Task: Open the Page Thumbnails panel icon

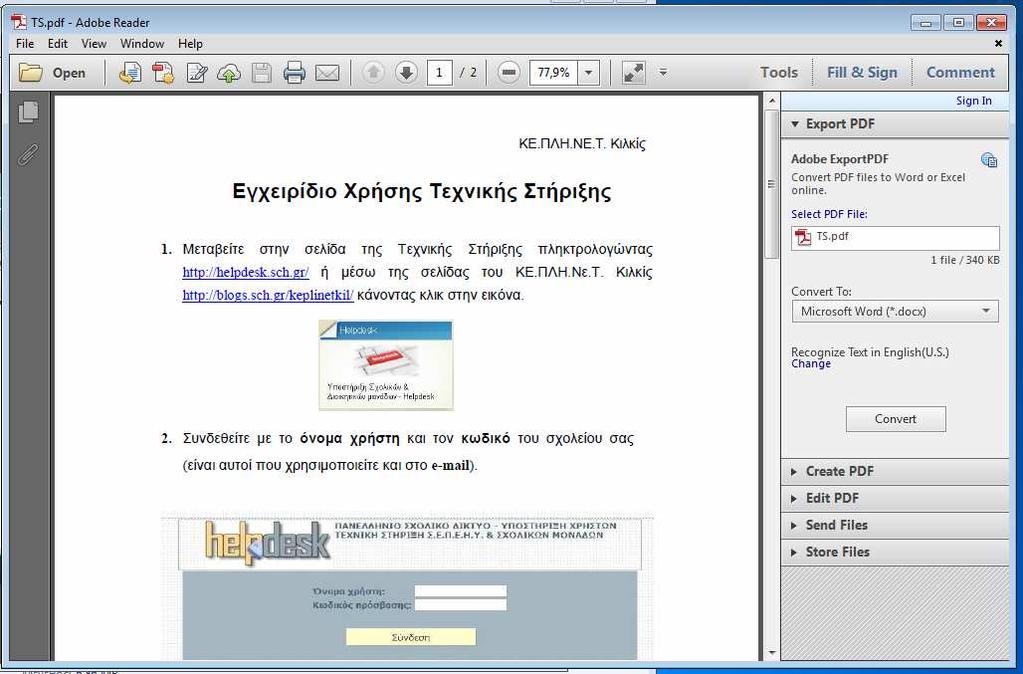Action: click(x=27, y=112)
